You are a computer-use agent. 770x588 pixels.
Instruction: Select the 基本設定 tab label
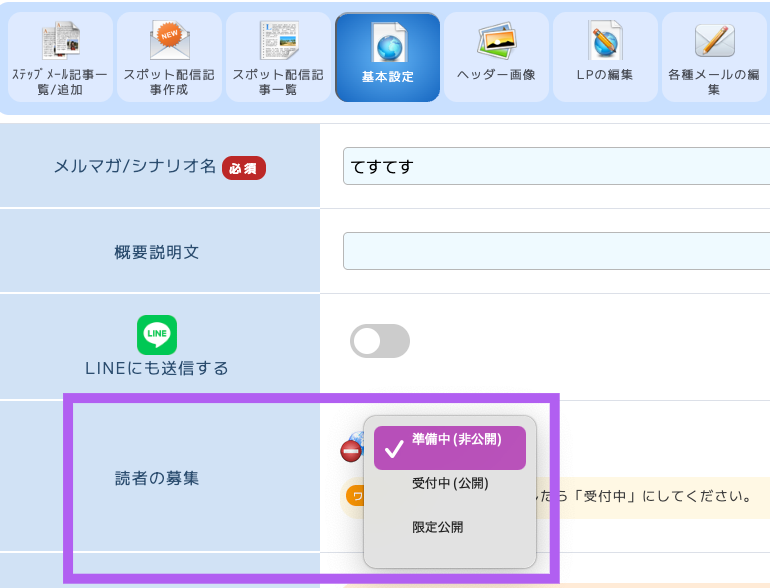click(388, 76)
